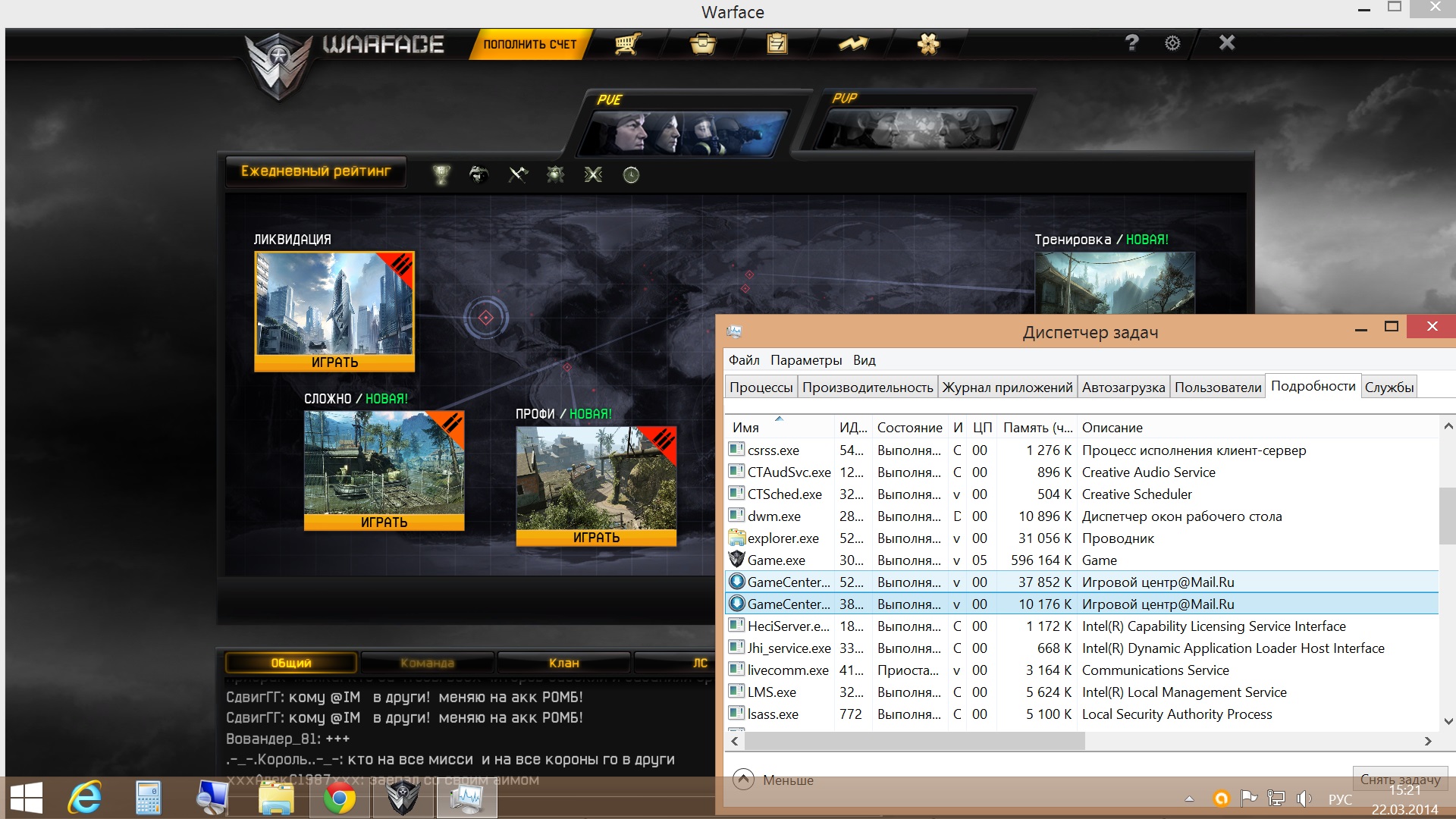Sort by ЦП column header
The width and height of the screenshot is (1456, 819).
coord(982,428)
